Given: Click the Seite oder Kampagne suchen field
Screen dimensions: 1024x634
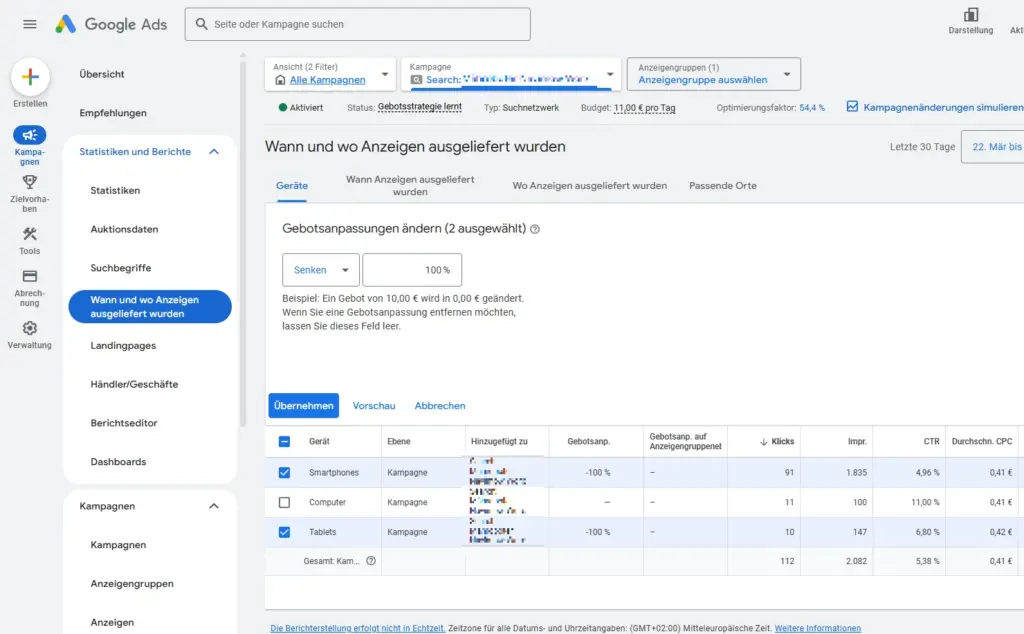Looking at the screenshot, I should (358, 24).
